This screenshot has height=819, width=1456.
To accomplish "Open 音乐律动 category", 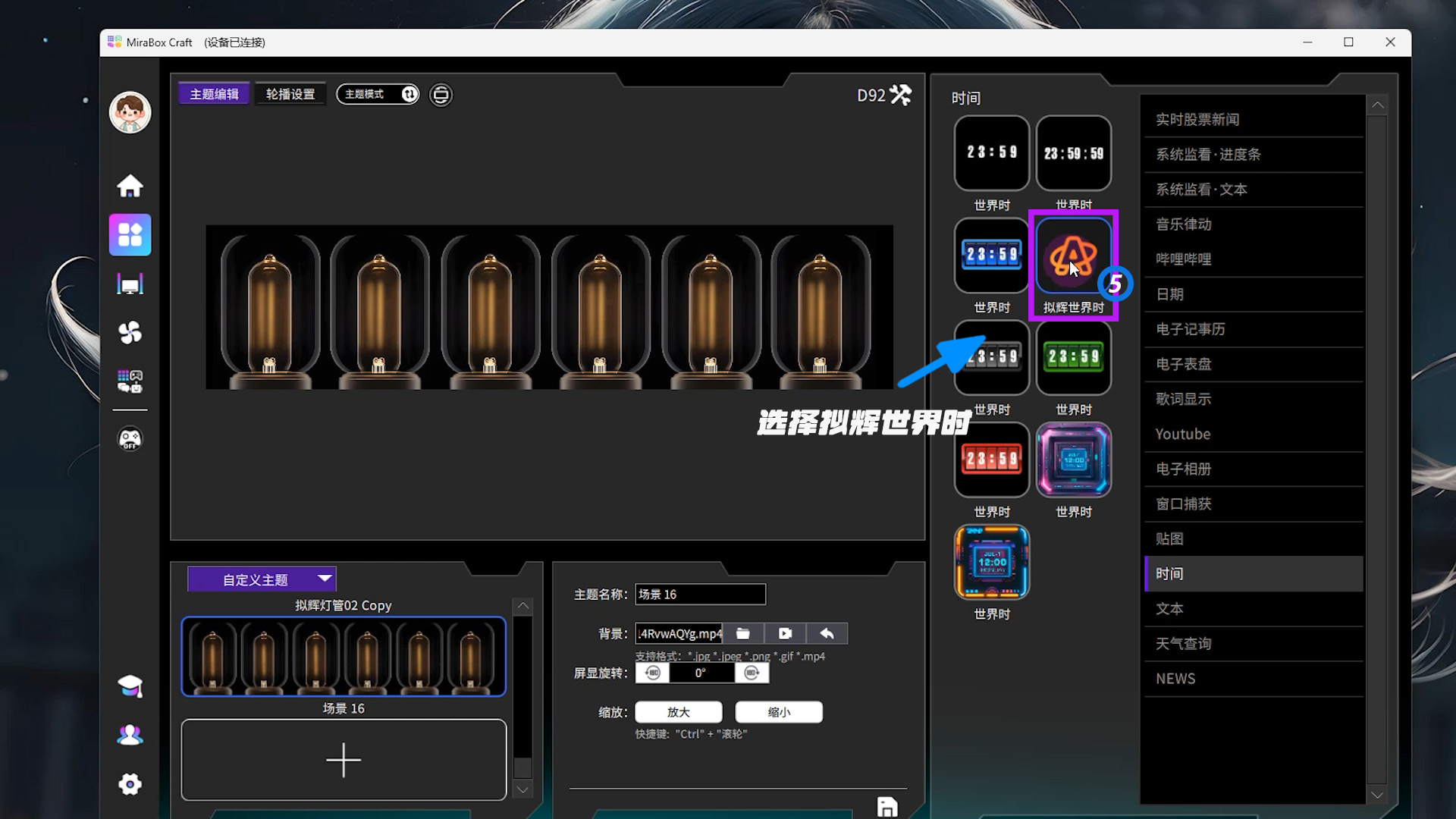I will pos(1254,224).
